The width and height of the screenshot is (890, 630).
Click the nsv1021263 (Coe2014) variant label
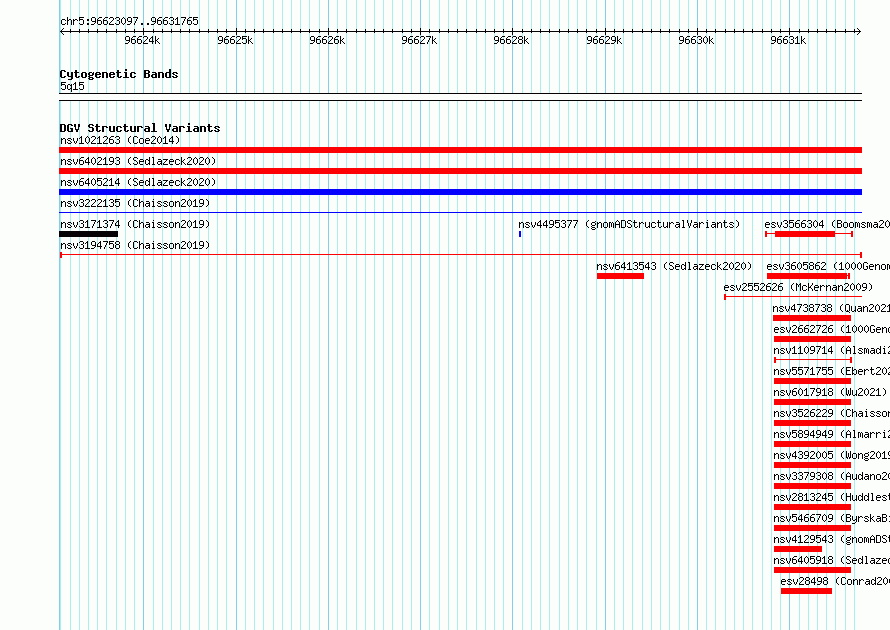tap(120, 140)
